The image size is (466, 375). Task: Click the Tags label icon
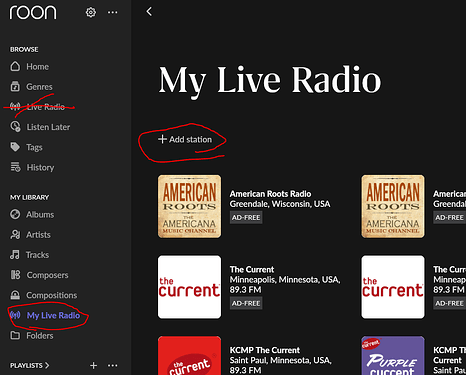15,147
